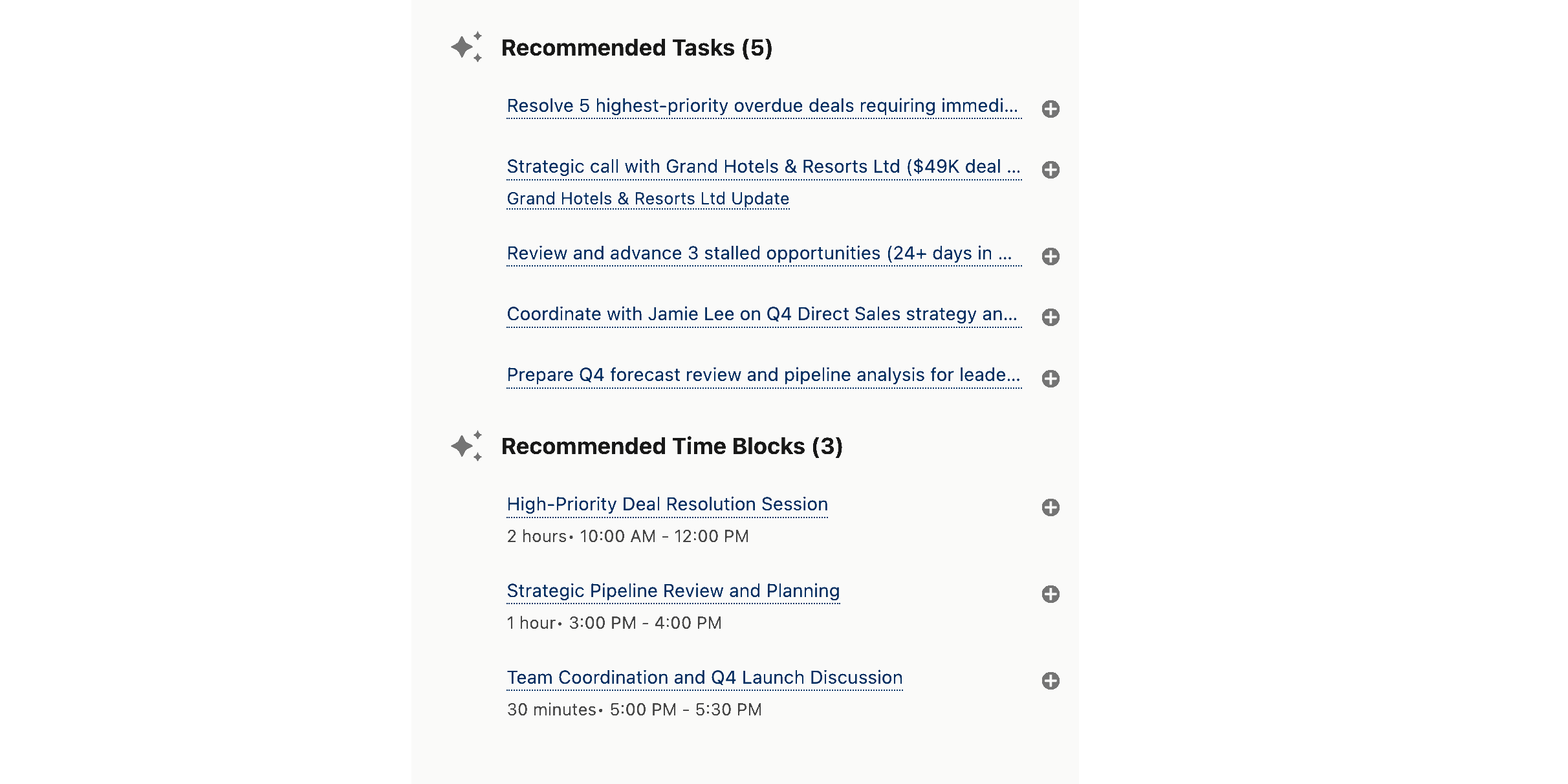Screen dimensions: 1568x784
Task: Add the overdue deals task via its plus icon
Action: [1051, 109]
